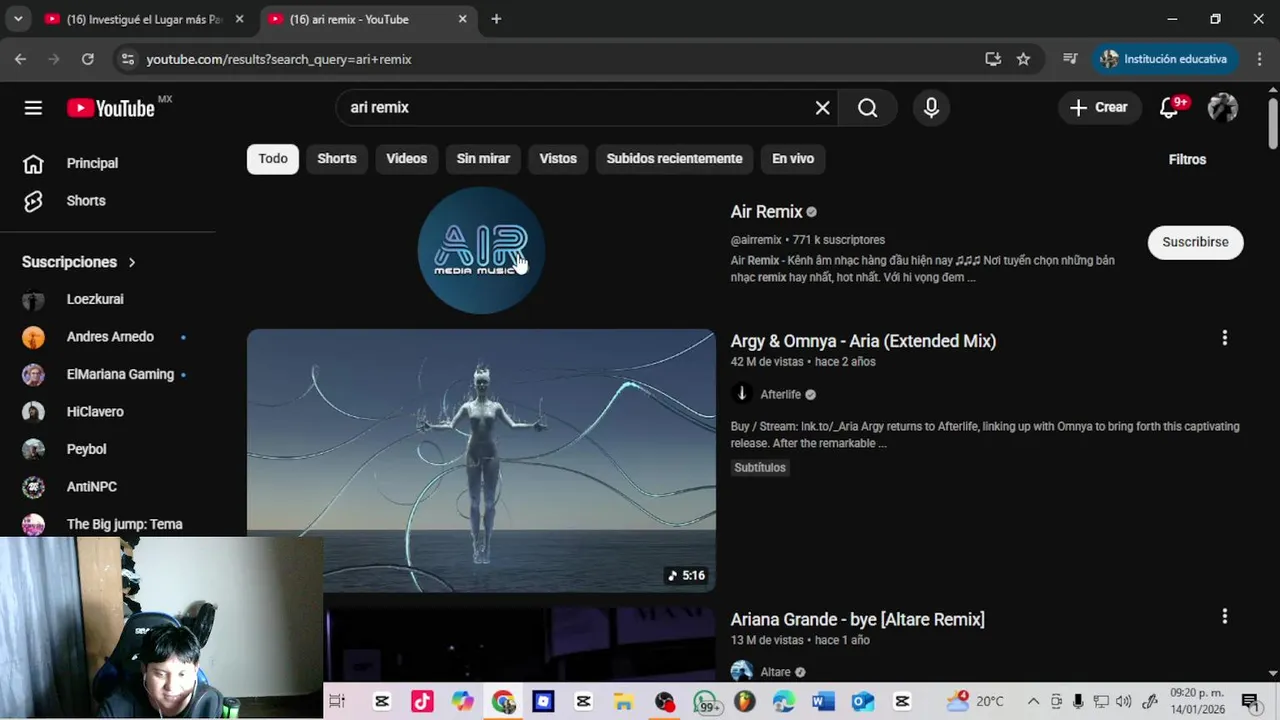Image resolution: width=1280 pixels, height=720 pixels.
Task: Subscribe to Air Remix with Suscribirse
Action: [1195, 242]
